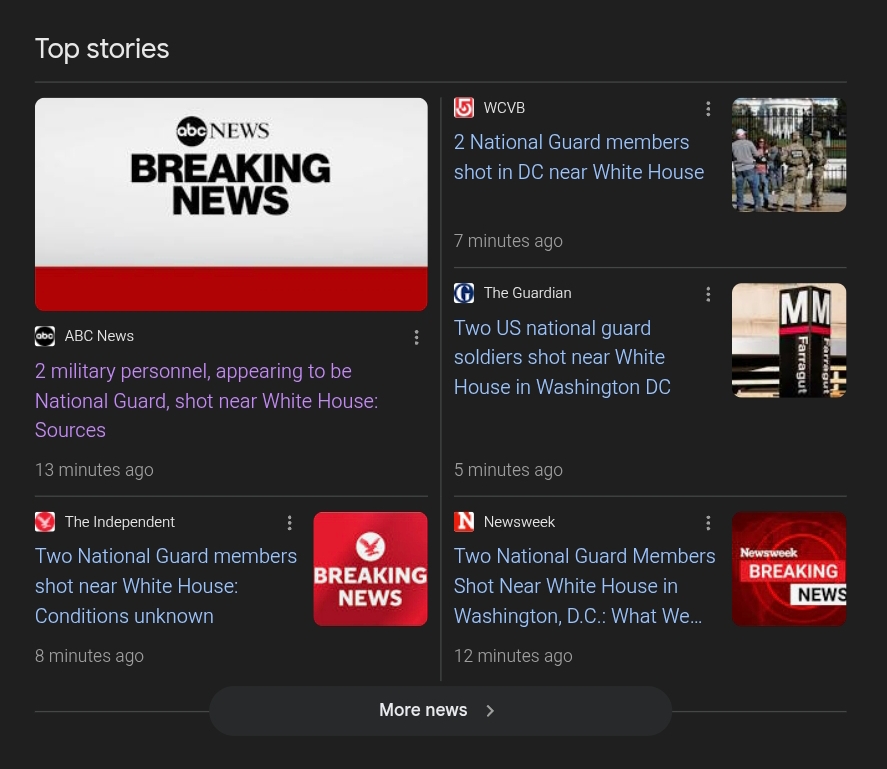Click the WCVB White House photo thumbnail
Viewport: 887px width, 769px height.
(x=789, y=155)
